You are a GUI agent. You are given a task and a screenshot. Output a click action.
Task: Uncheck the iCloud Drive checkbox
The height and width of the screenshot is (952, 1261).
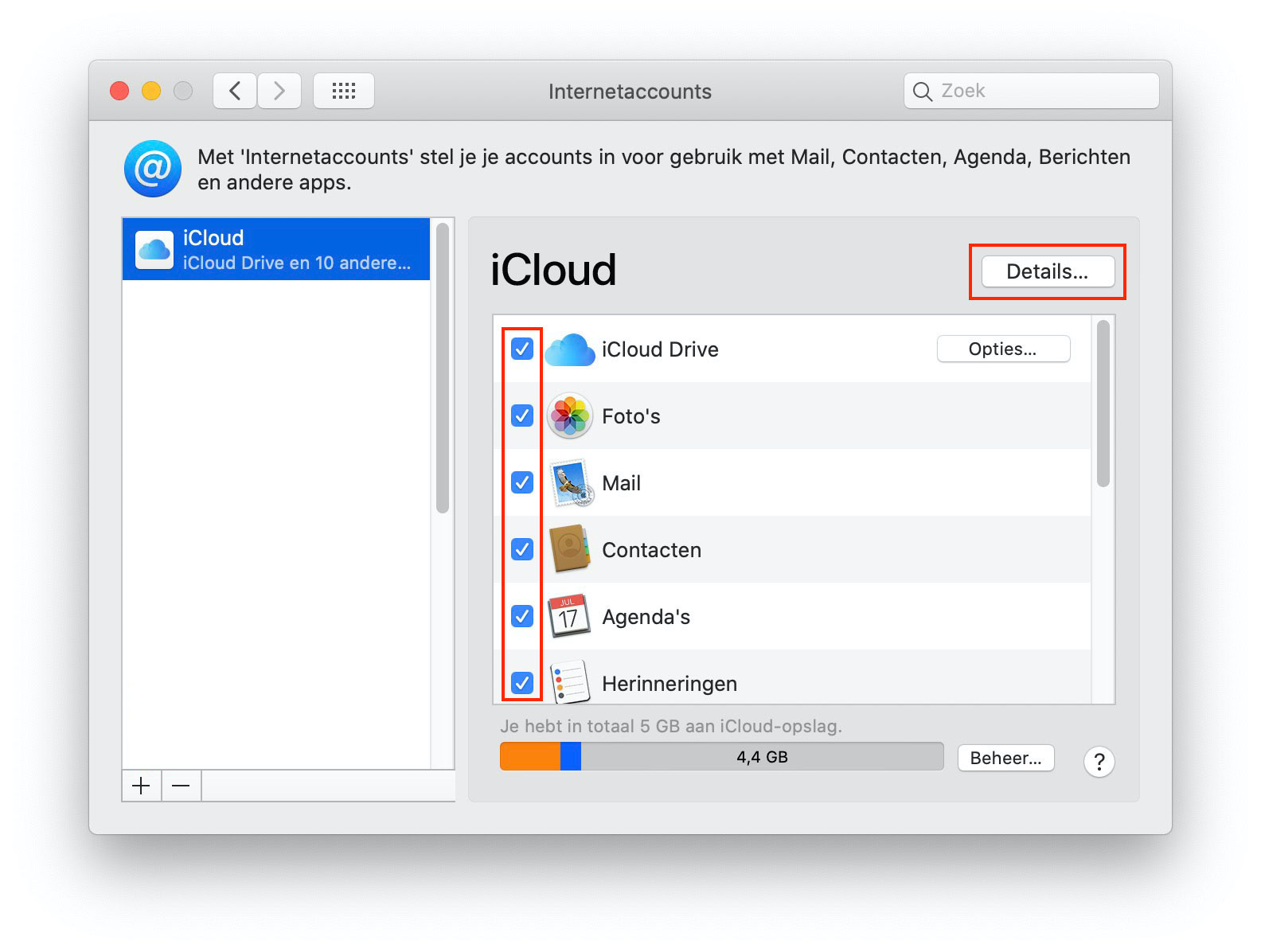point(522,349)
